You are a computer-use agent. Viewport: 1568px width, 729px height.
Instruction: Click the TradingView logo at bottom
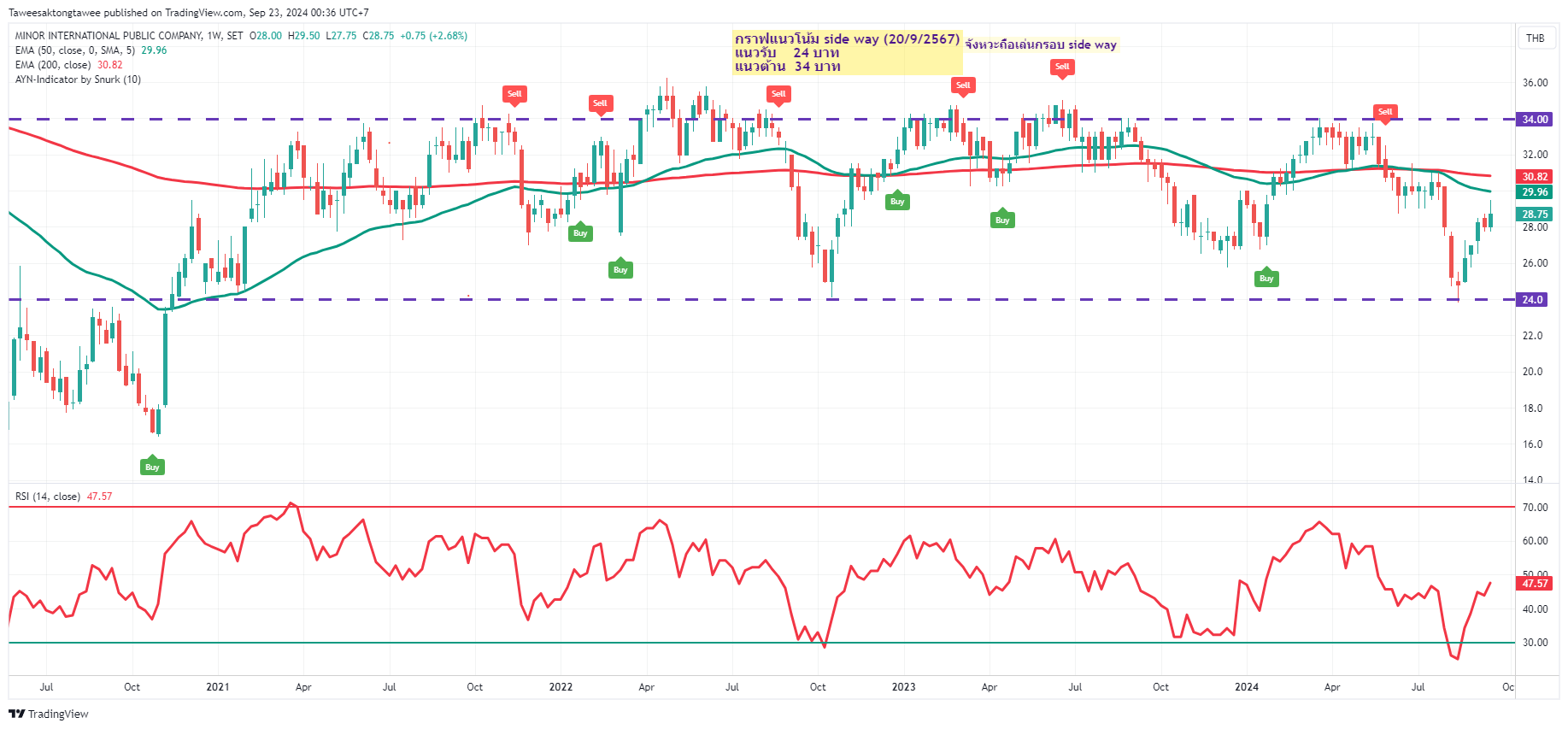49,714
